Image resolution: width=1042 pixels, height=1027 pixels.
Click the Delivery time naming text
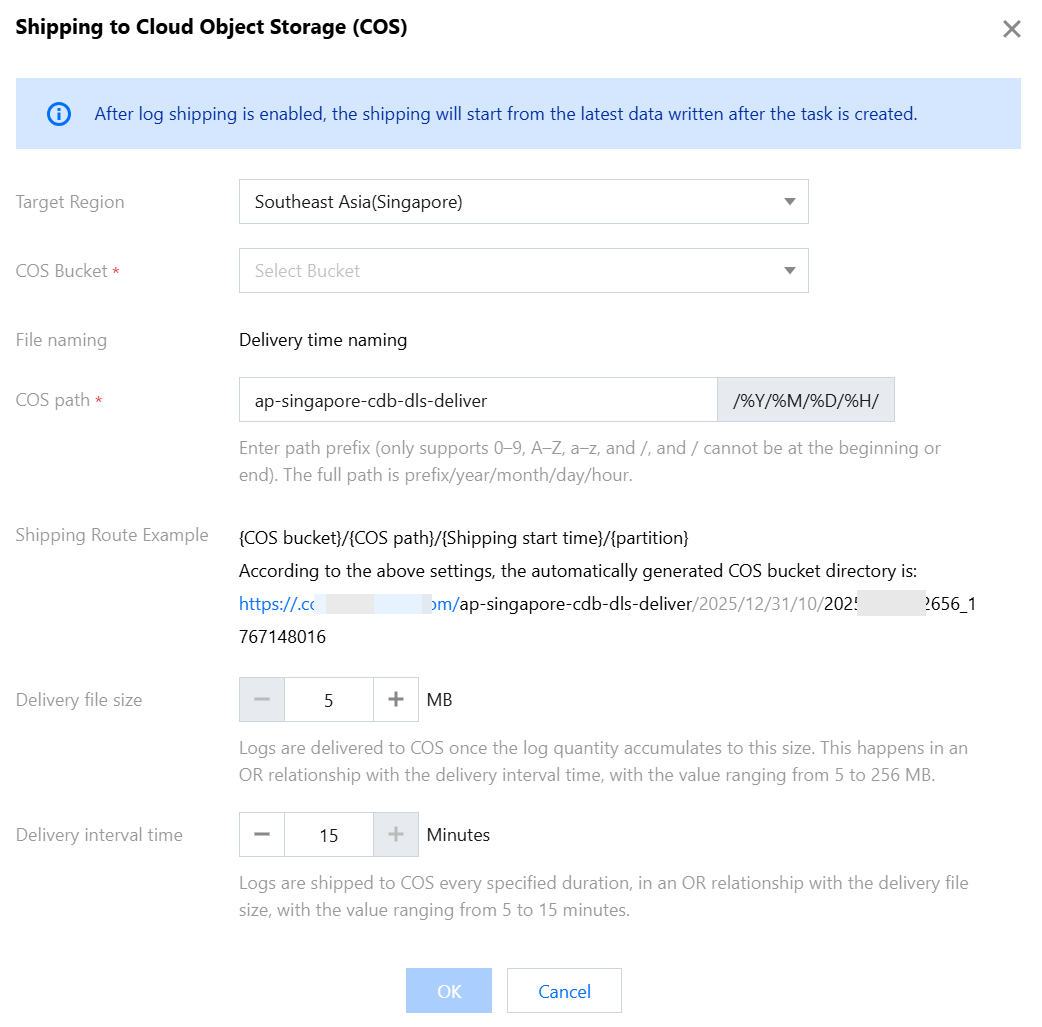pyautogui.click(x=323, y=340)
